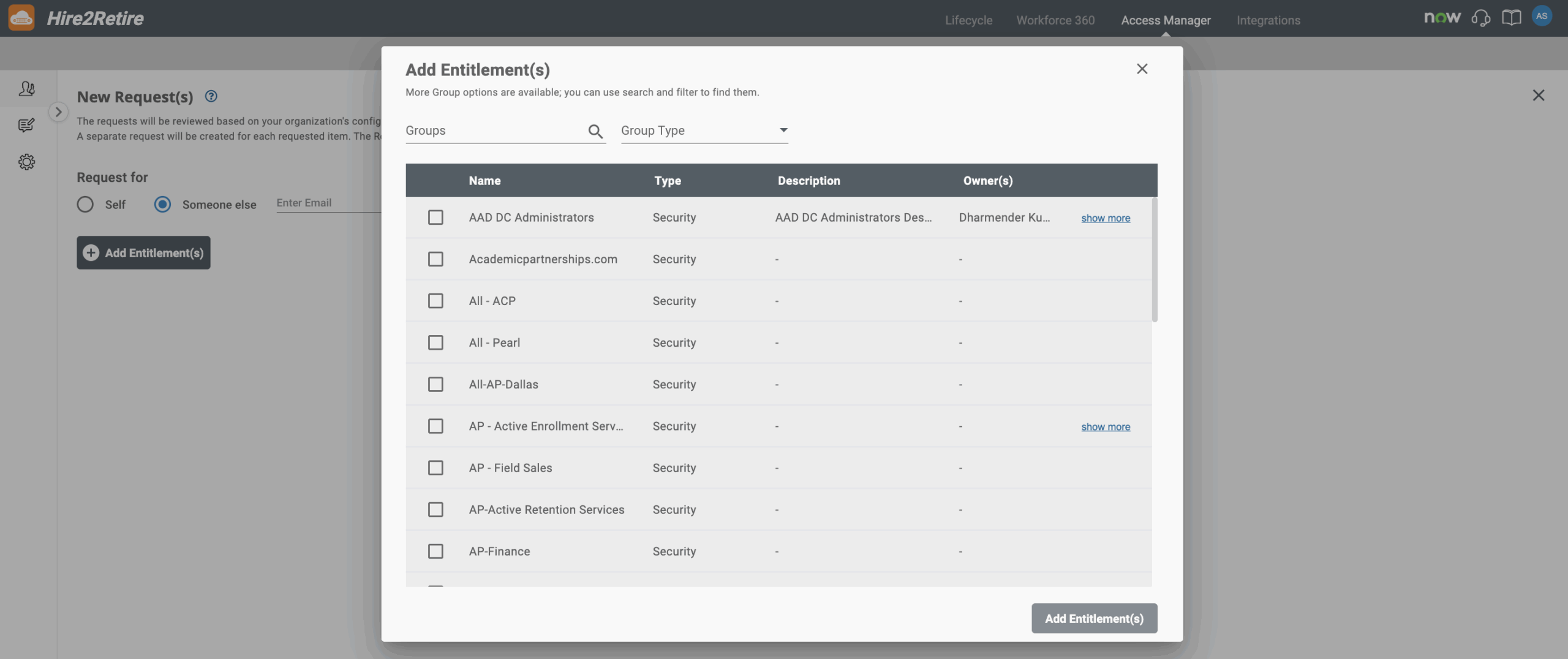Switch to the Lifecycle tab
Screen dimensions: 1568x659
968,20
